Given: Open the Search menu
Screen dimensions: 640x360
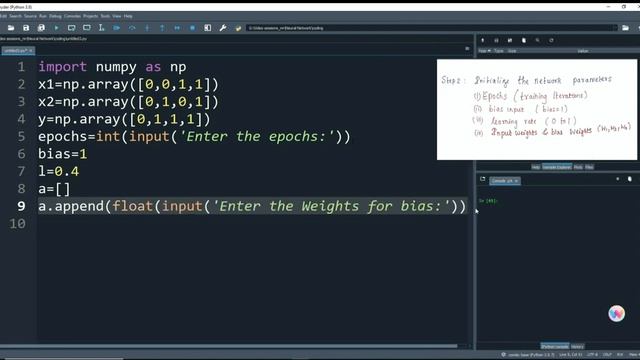Looking at the screenshot, I should pos(16,16).
